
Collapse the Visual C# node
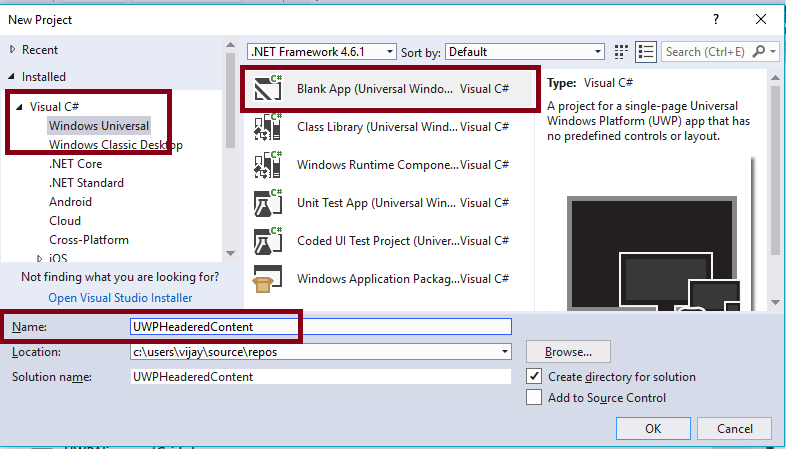(20, 106)
